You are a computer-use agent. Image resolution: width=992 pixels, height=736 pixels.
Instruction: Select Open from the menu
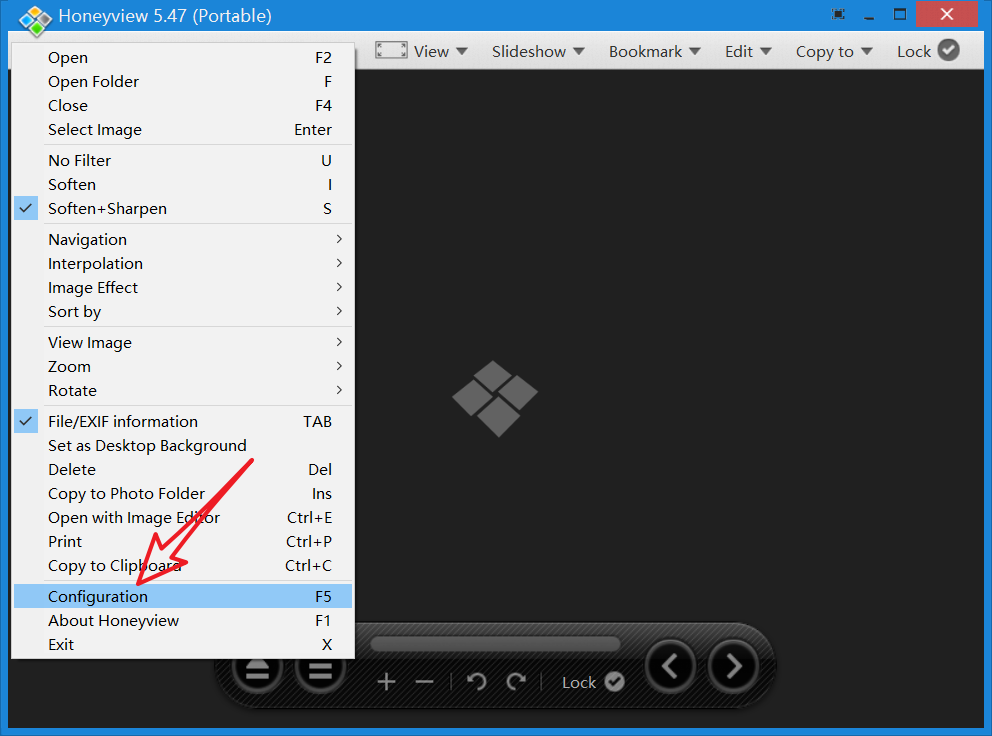click(183, 58)
